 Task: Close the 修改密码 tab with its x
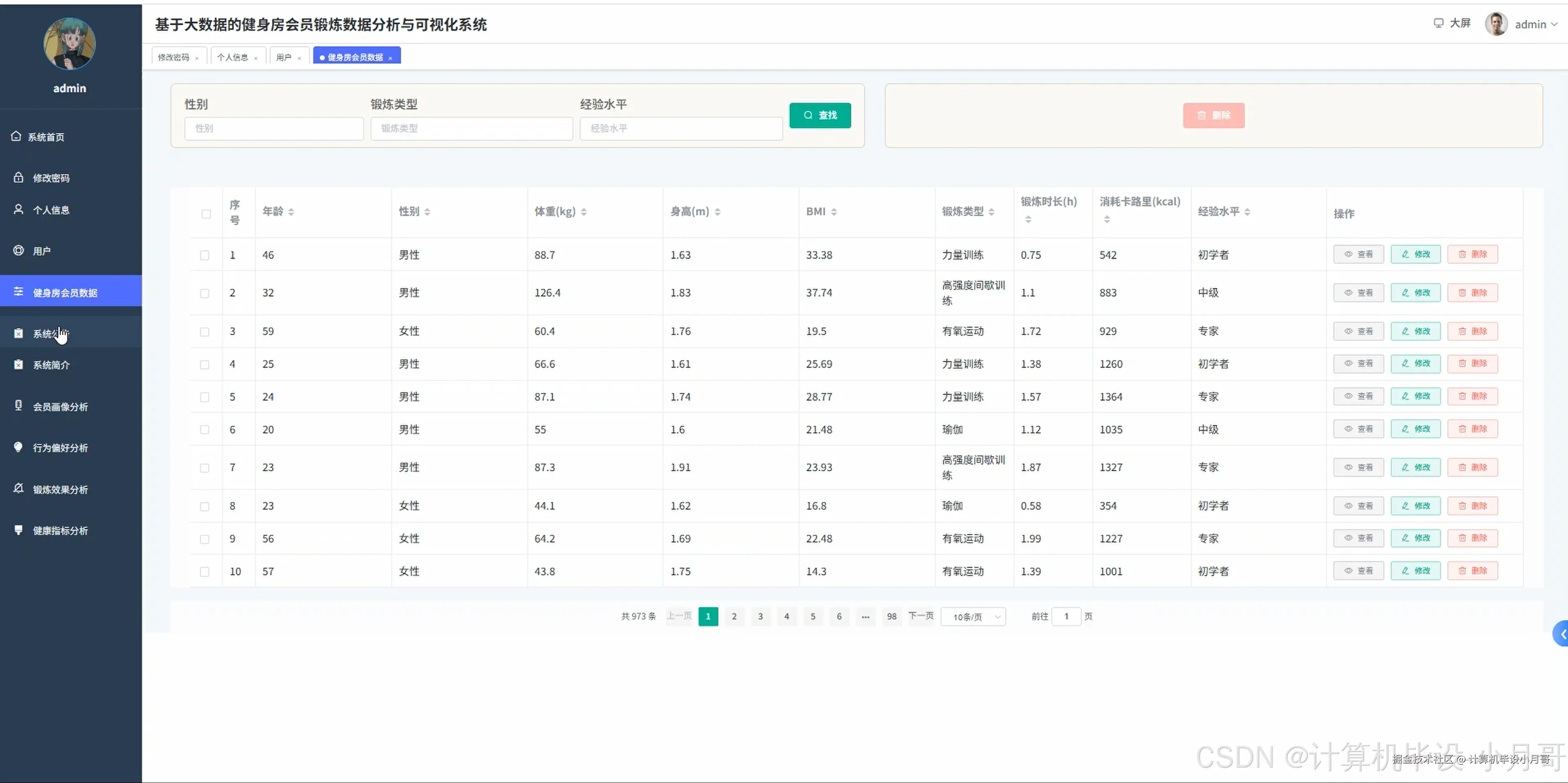(x=196, y=58)
